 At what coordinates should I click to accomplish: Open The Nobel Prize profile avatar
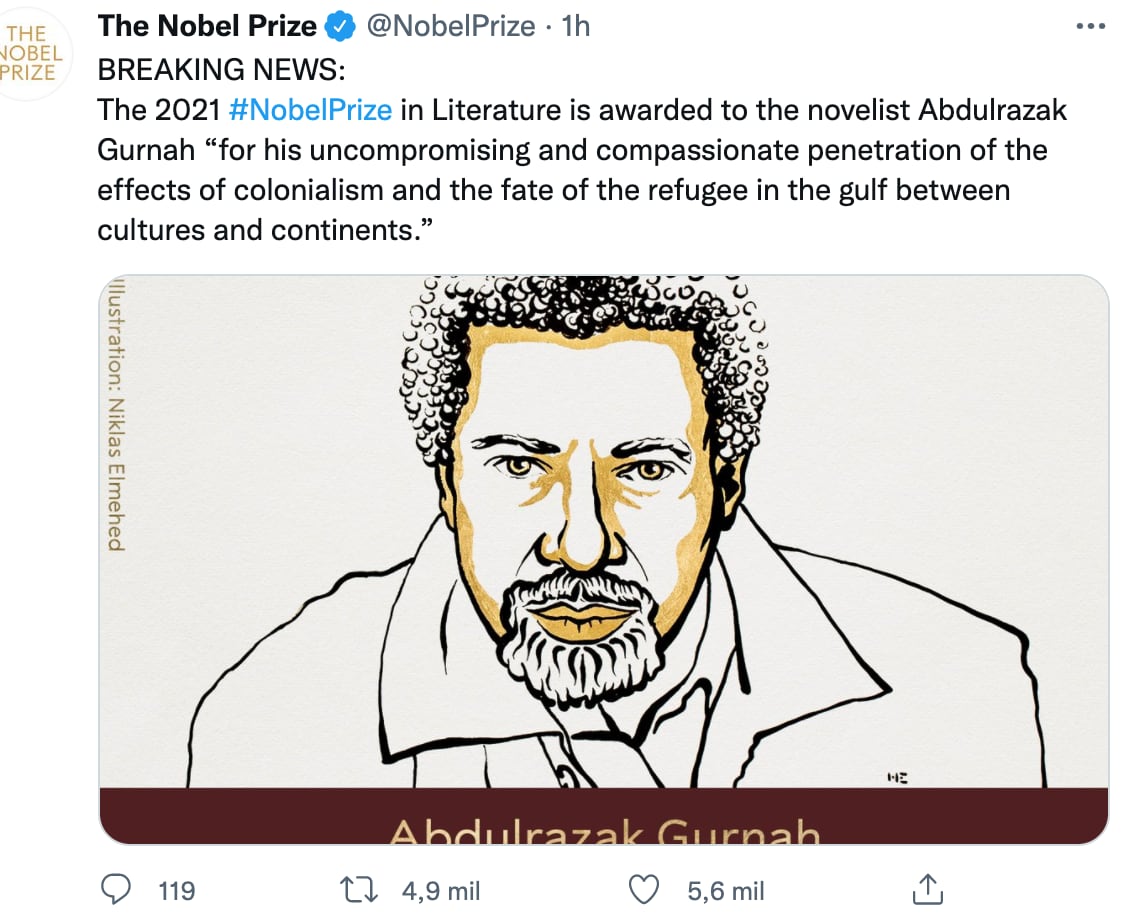pyautogui.click(x=28, y=53)
